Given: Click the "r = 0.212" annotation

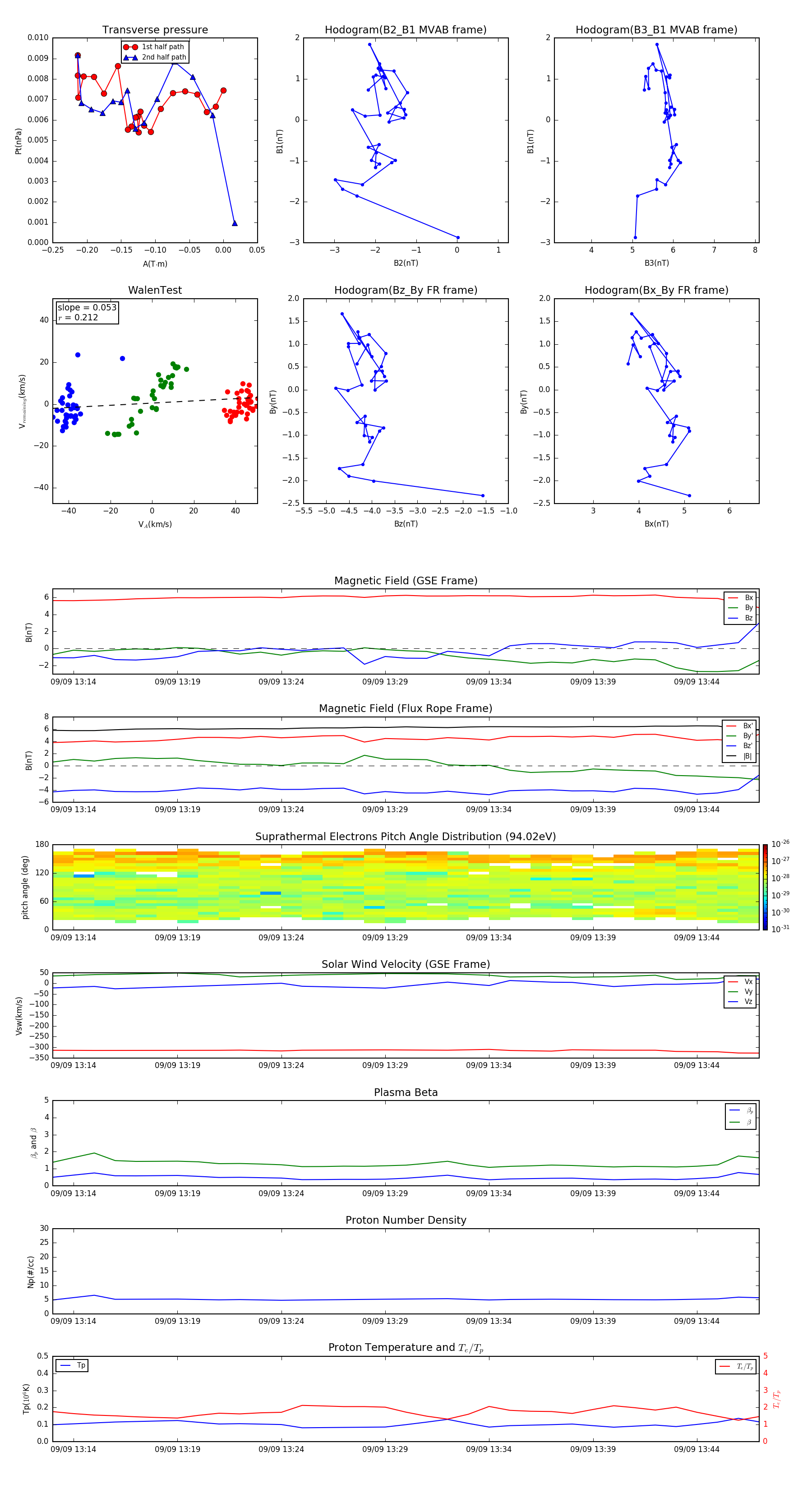Looking at the screenshot, I should point(78,317).
